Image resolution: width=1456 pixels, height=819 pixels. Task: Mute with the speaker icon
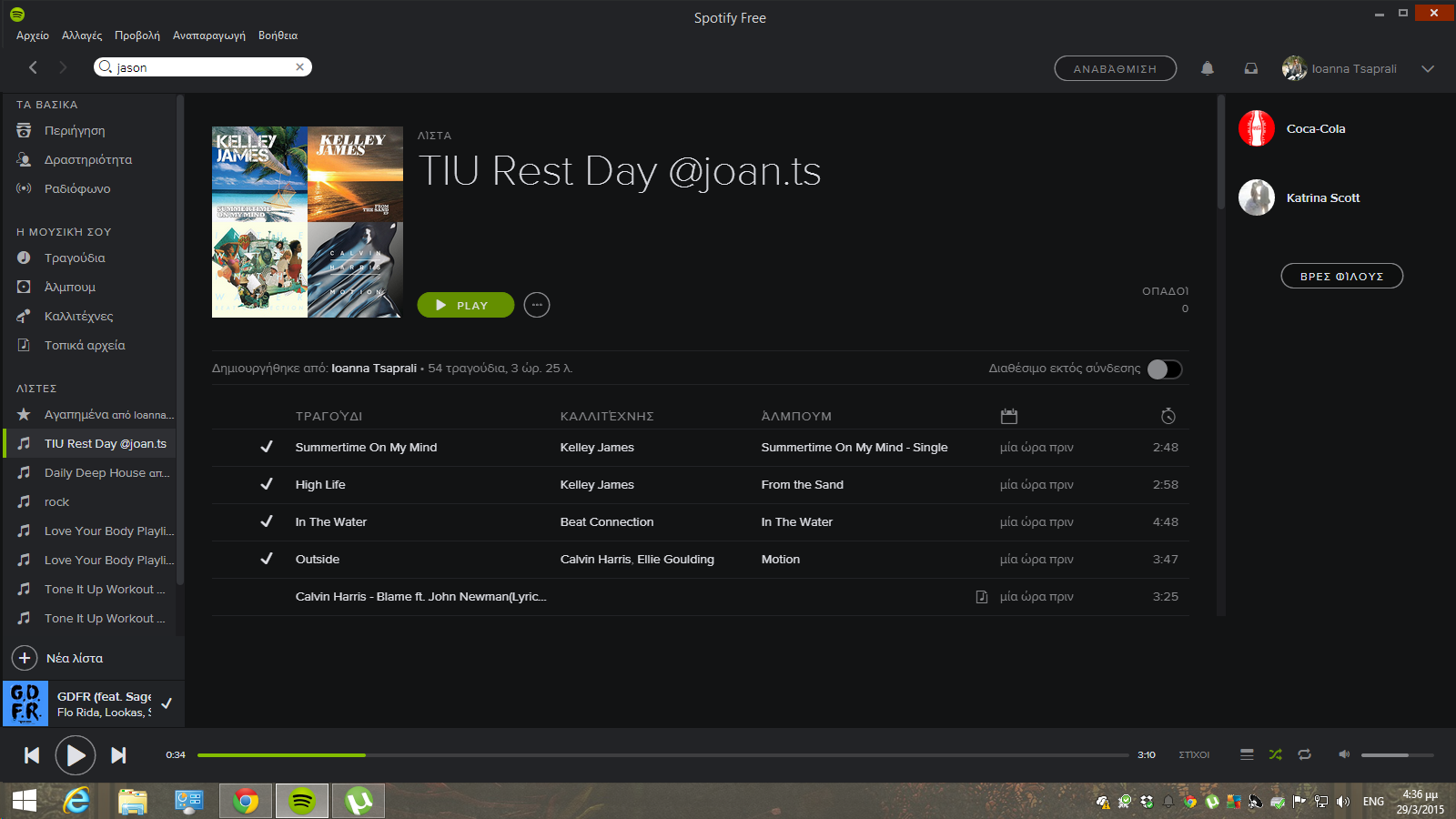[1344, 754]
